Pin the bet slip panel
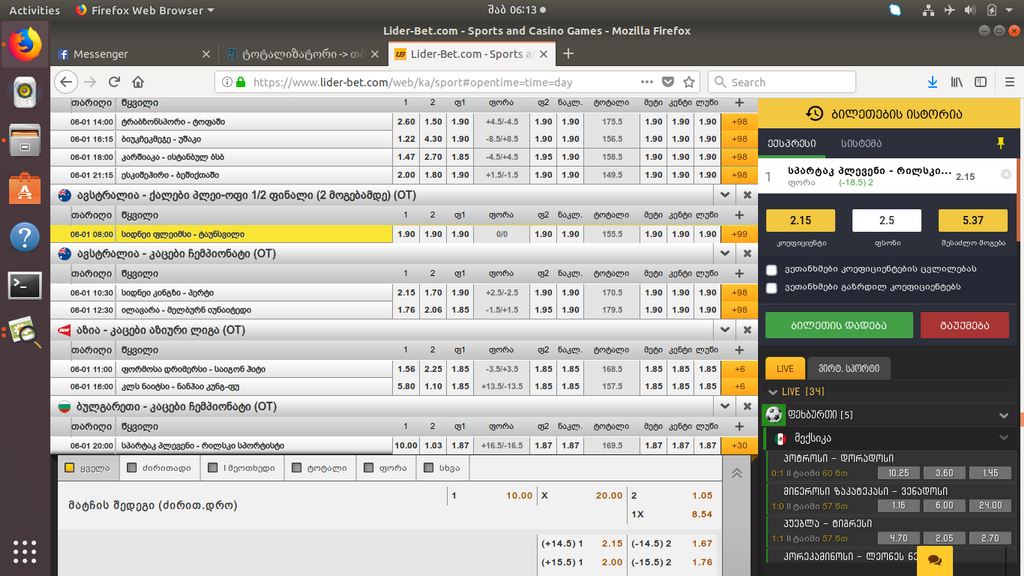1024x576 pixels. [1000, 143]
